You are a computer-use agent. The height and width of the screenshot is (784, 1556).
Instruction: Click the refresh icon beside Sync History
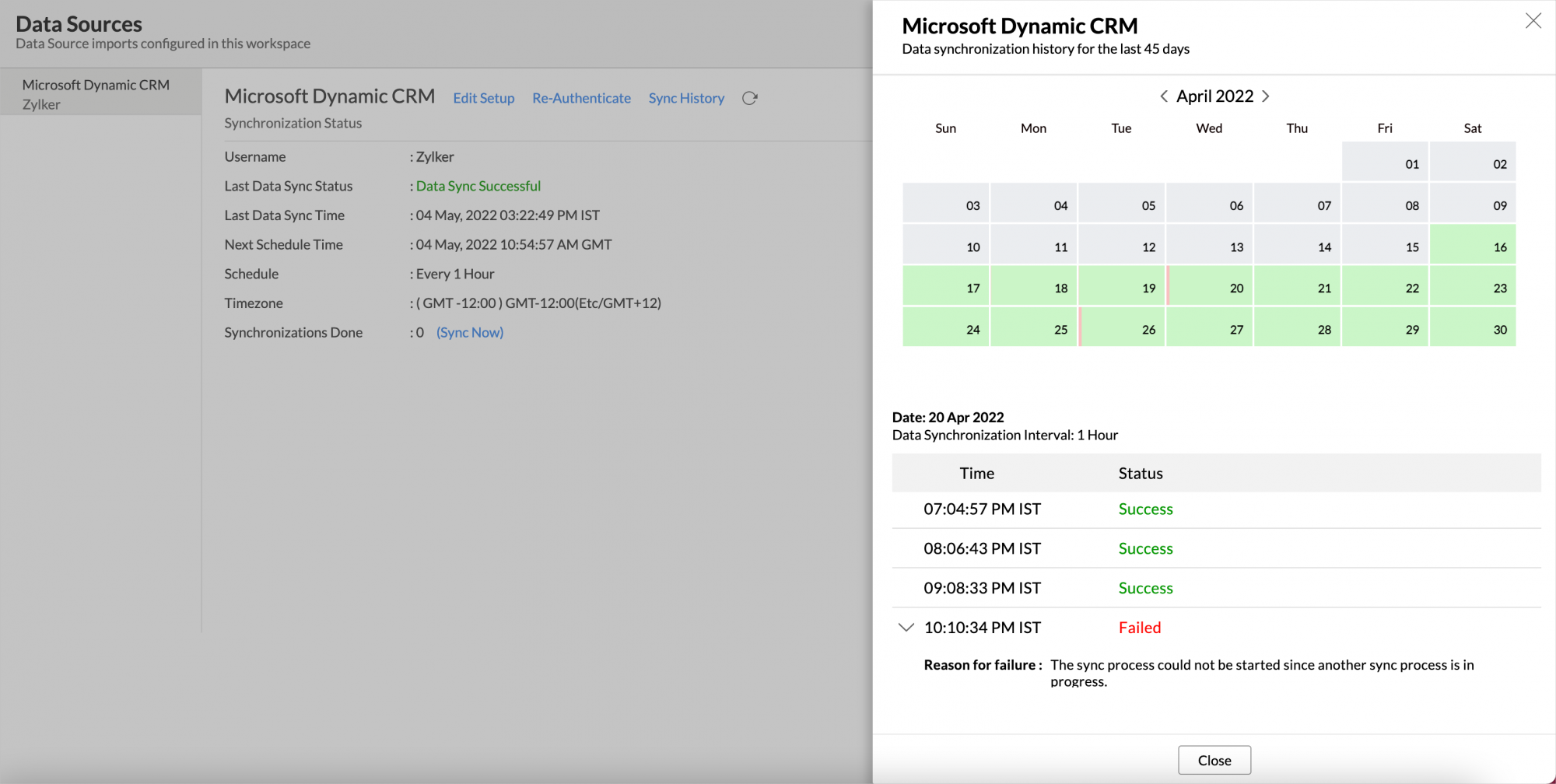click(750, 98)
